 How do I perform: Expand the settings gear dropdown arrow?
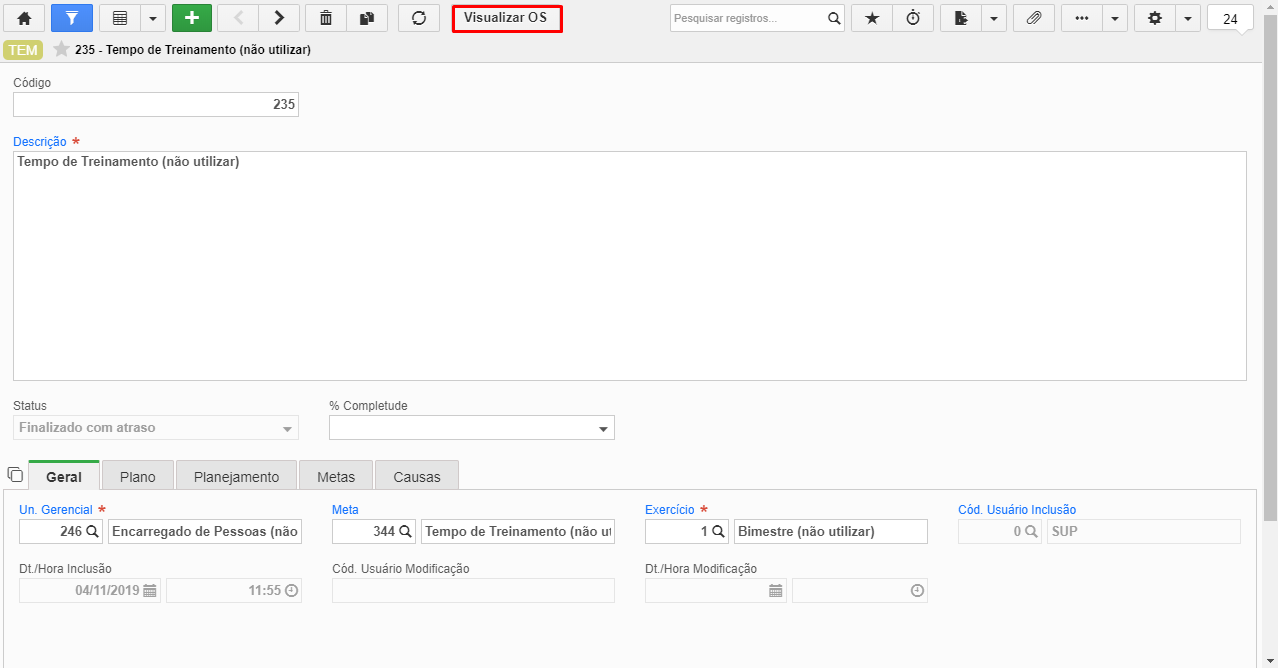click(1188, 18)
